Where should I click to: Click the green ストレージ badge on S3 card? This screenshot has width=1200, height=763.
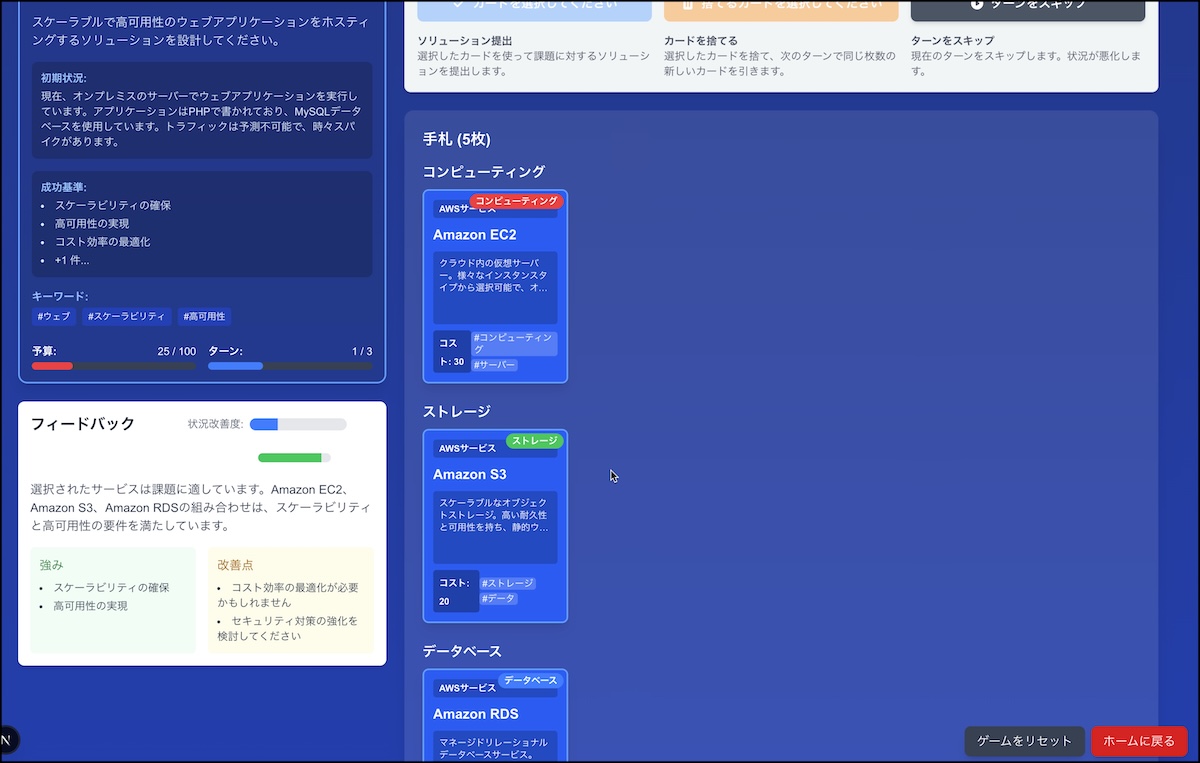click(x=534, y=441)
